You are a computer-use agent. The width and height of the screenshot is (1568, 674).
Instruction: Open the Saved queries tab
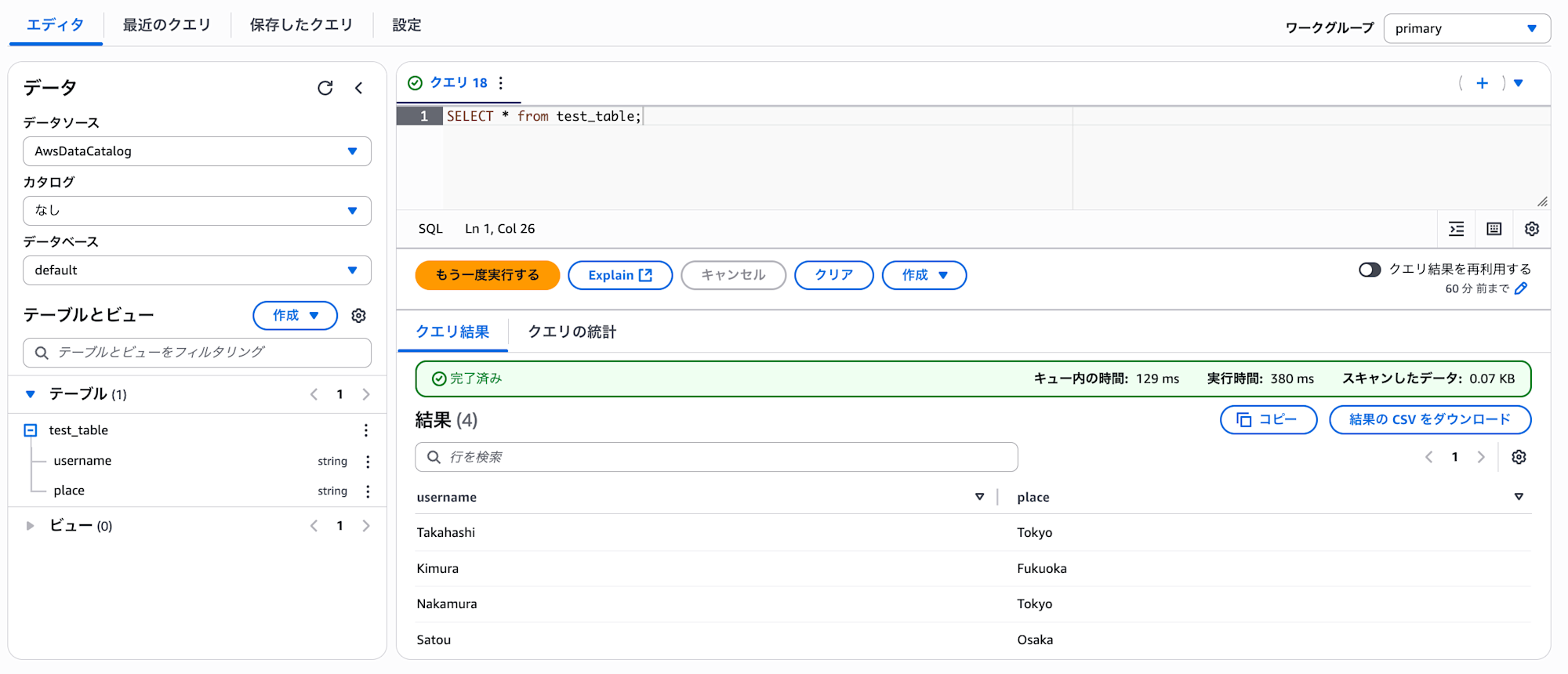pyautogui.click(x=302, y=25)
